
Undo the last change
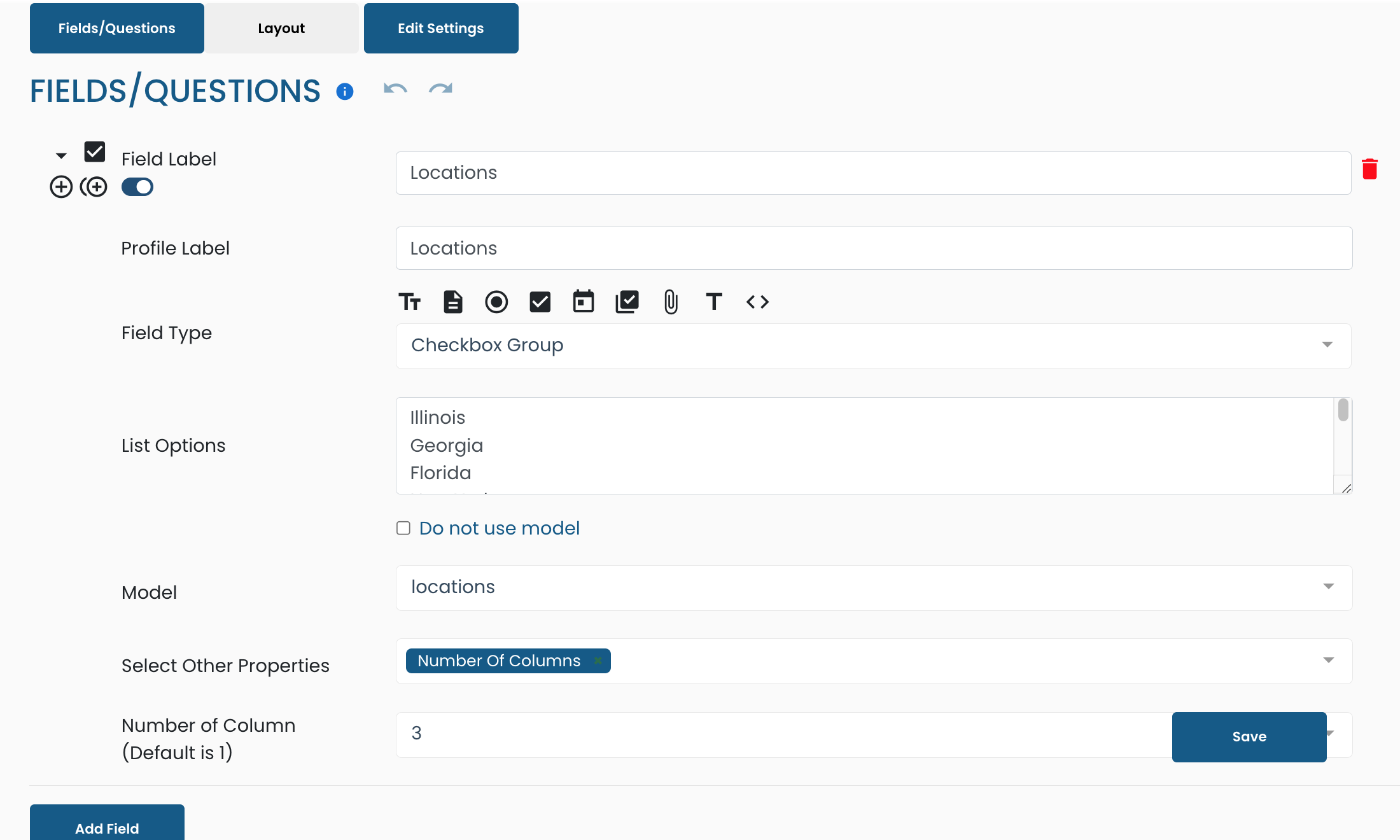(x=395, y=89)
